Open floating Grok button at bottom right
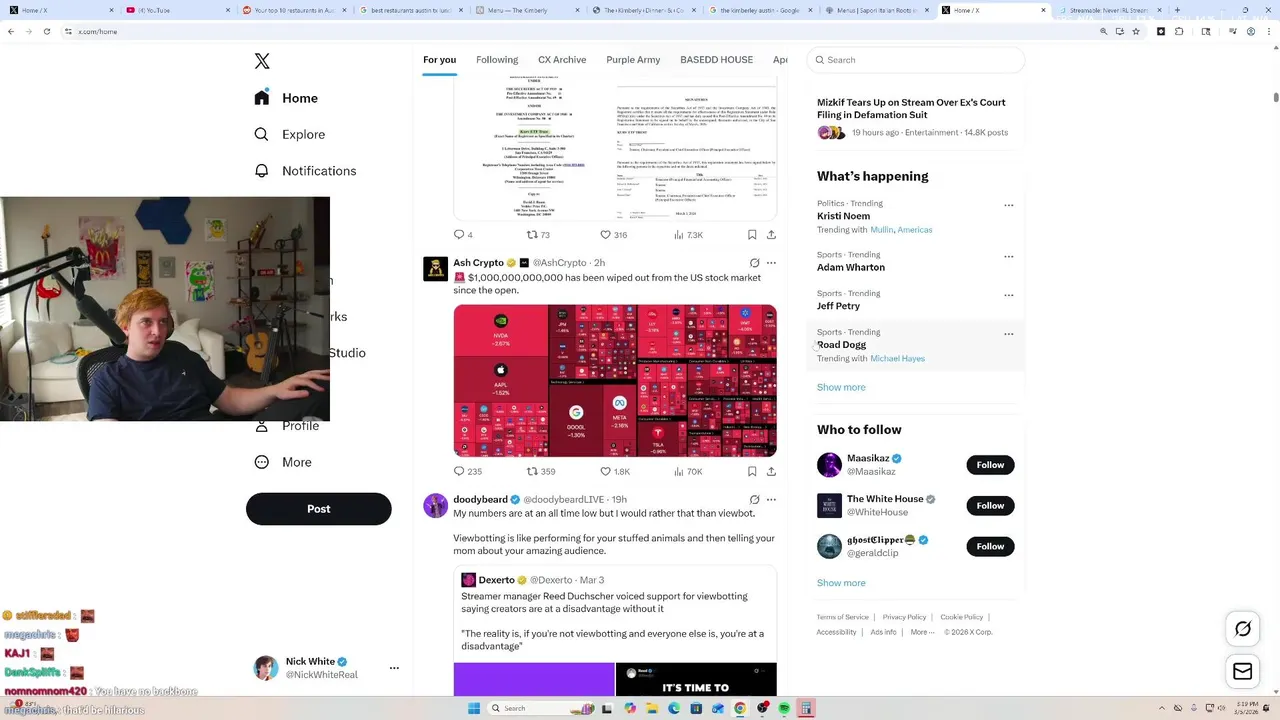 click(x=1243, y=629)
